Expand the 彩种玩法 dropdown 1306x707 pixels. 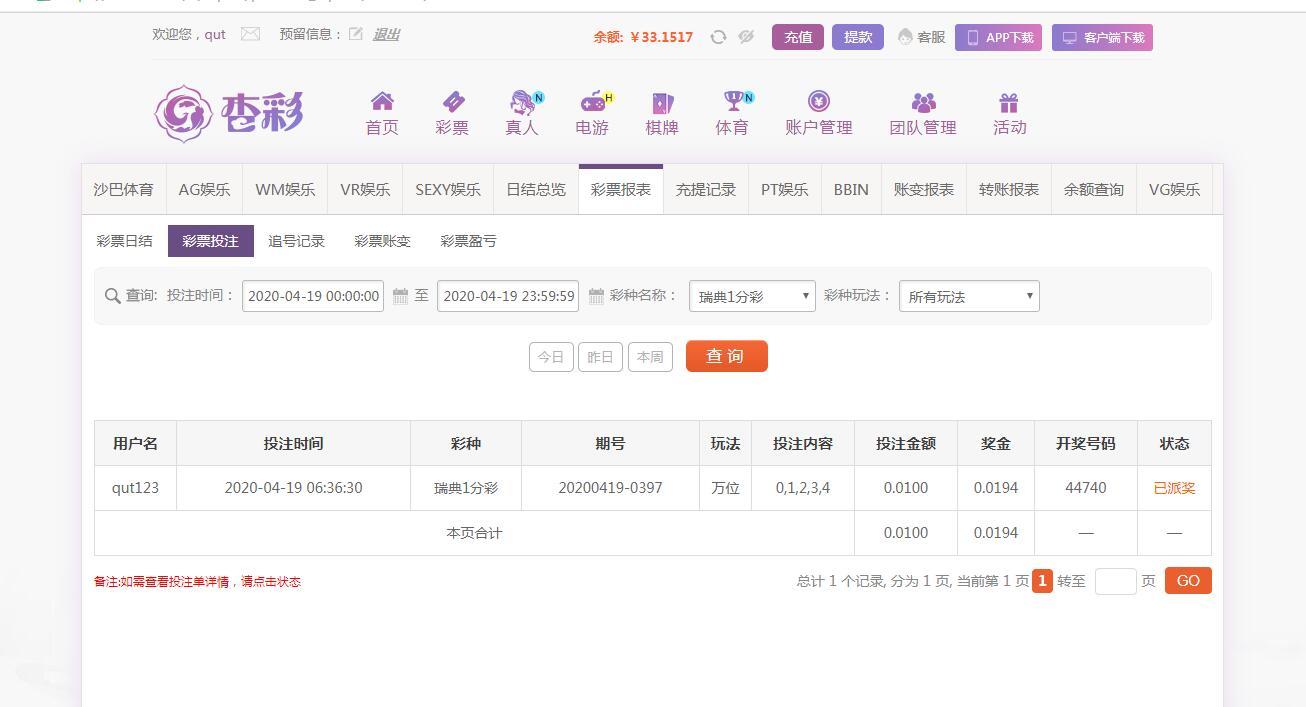coord(969,296)
